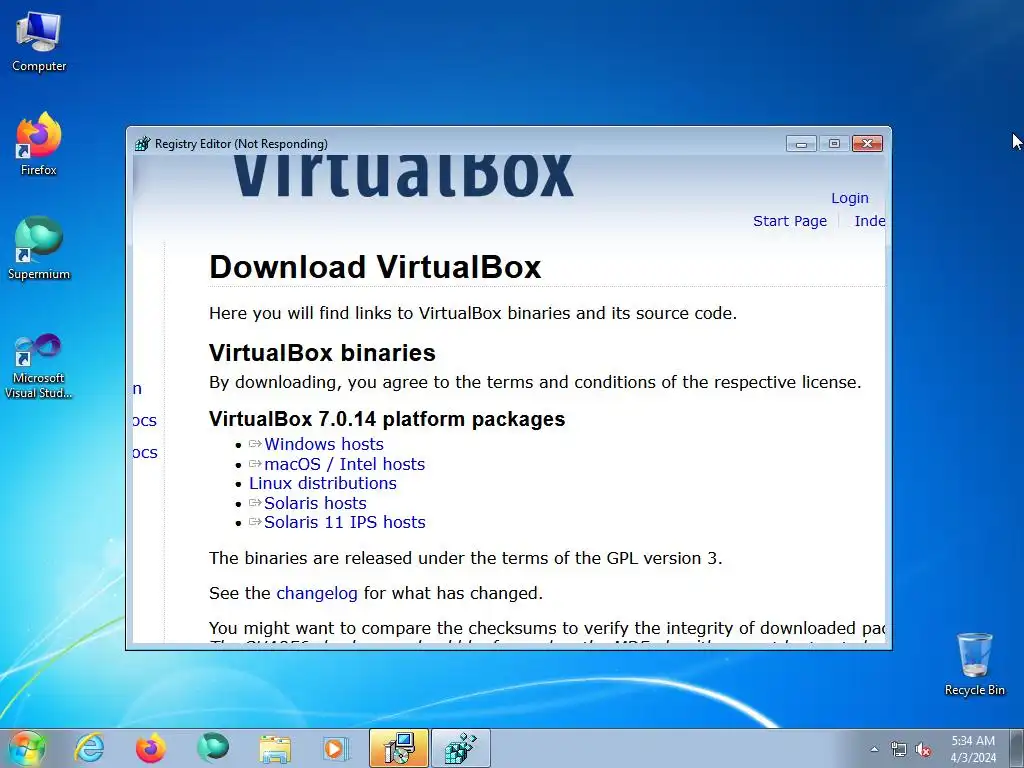Go to the Start Page link
Viewport: 1024px width, 768px height.
(x=790, y=221)
